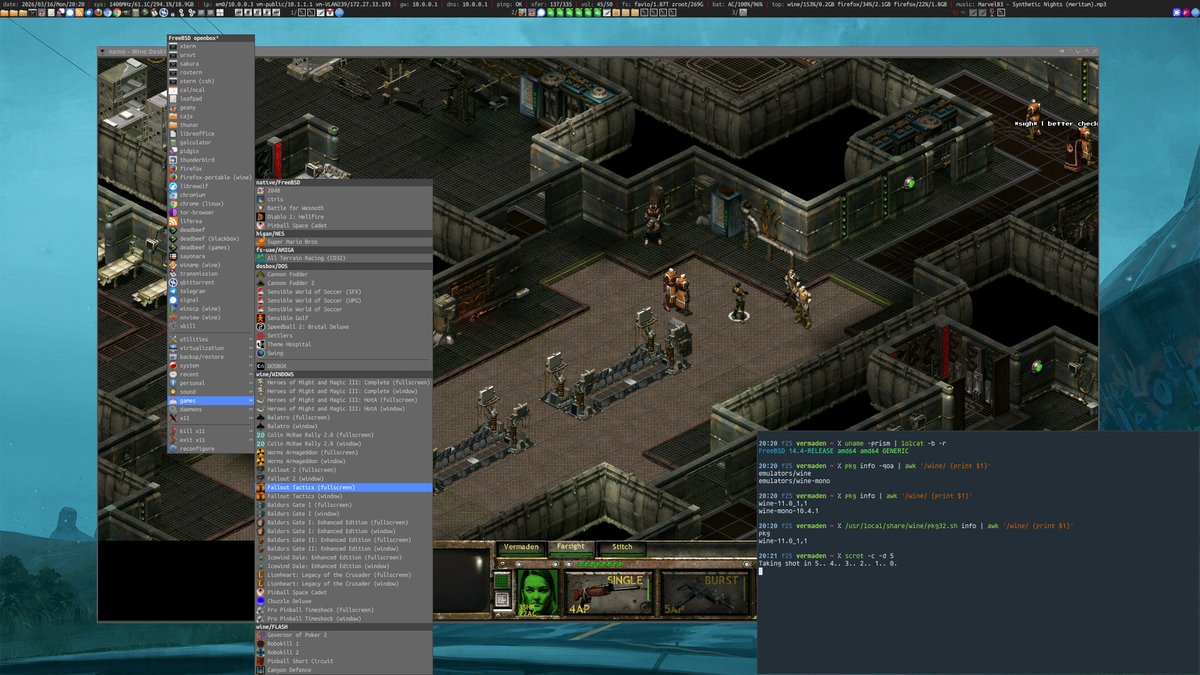Expand the system submenu
The width and height of the screenshot is (1200, 675).
(x=211, y=365)
